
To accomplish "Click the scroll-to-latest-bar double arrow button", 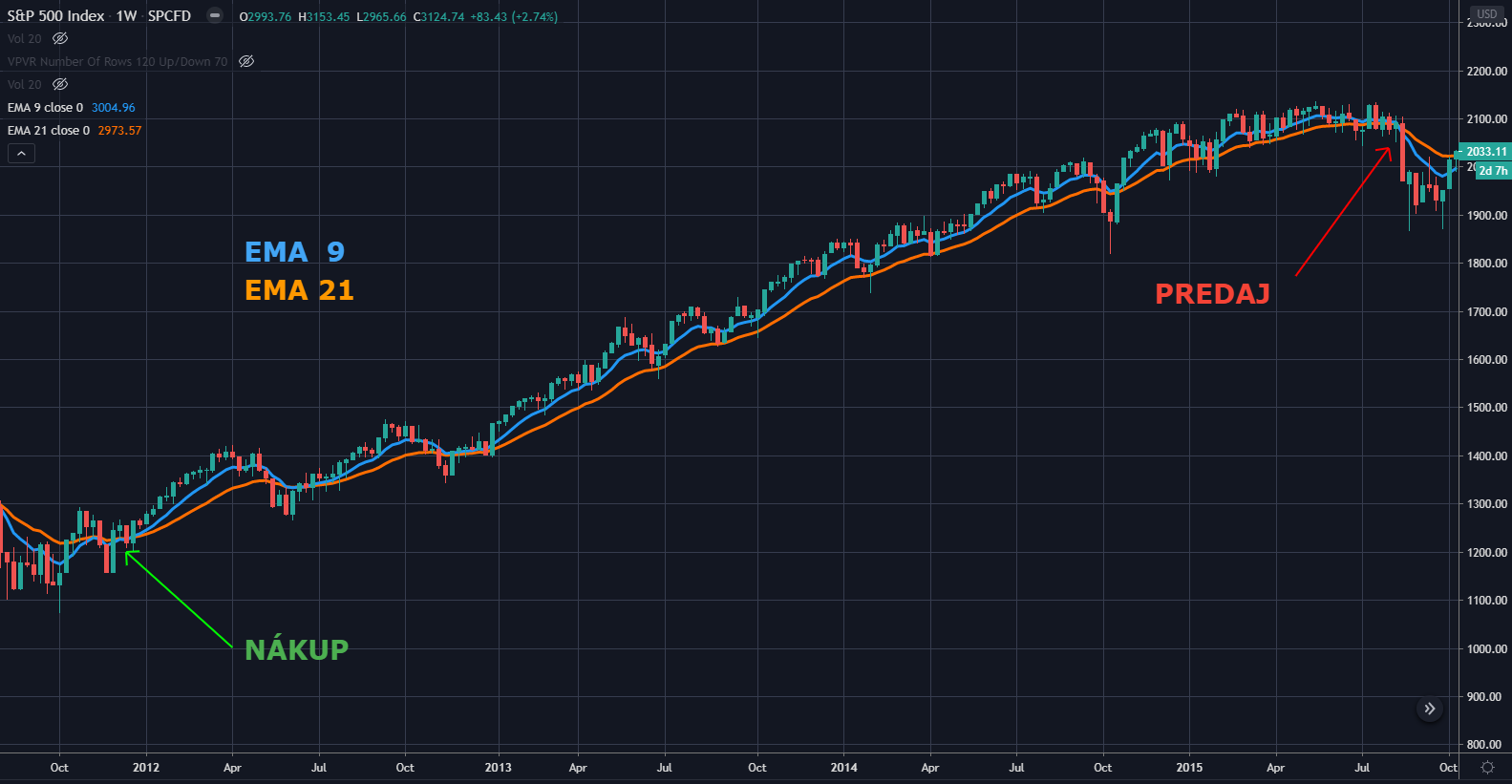I will pos(1429,709).
